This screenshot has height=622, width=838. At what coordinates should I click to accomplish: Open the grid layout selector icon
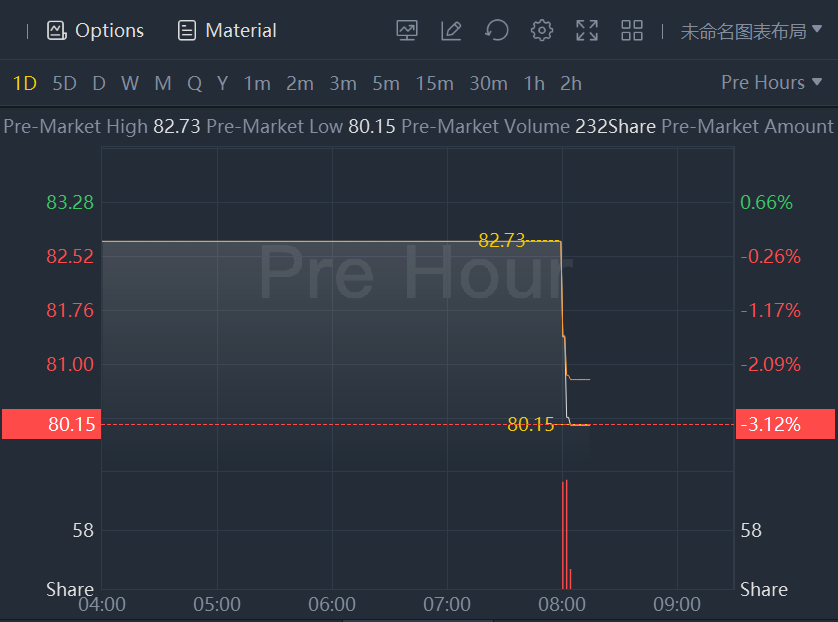pyautogui.click(x=632, y=31)
